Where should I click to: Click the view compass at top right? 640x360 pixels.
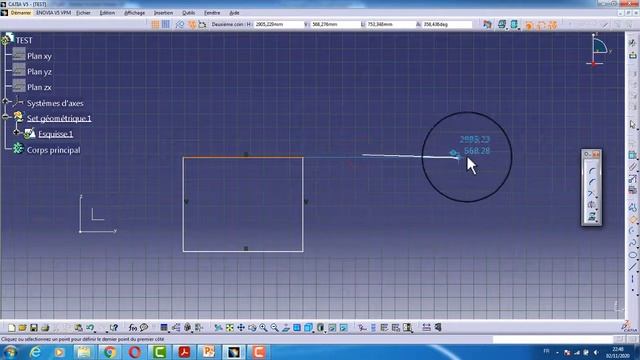pos(599,50)
